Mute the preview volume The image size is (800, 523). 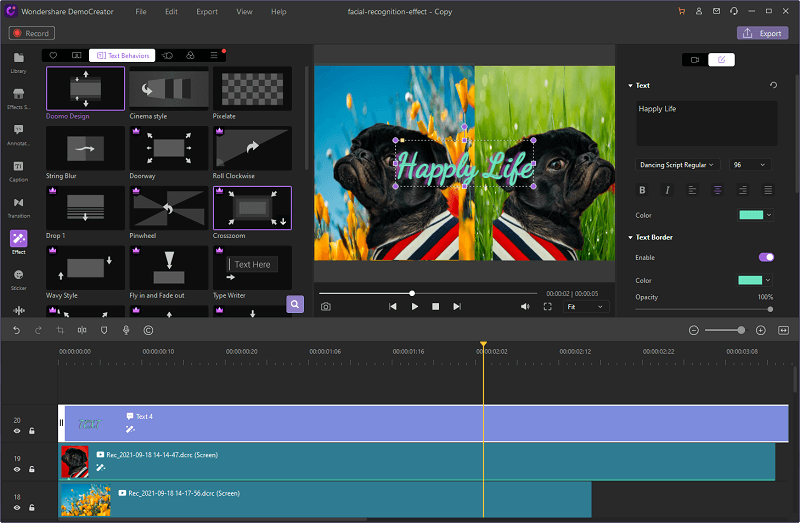click(x=525, y=307)
